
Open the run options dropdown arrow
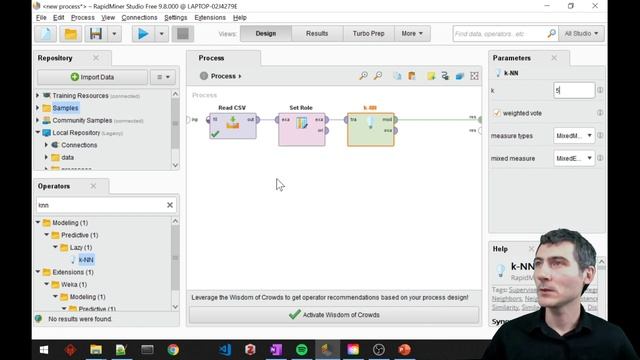point(162,34)
